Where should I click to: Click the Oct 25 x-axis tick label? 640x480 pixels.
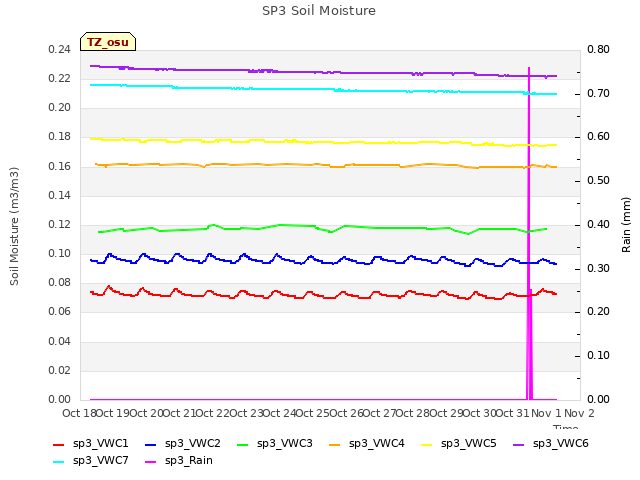(313, 413)
